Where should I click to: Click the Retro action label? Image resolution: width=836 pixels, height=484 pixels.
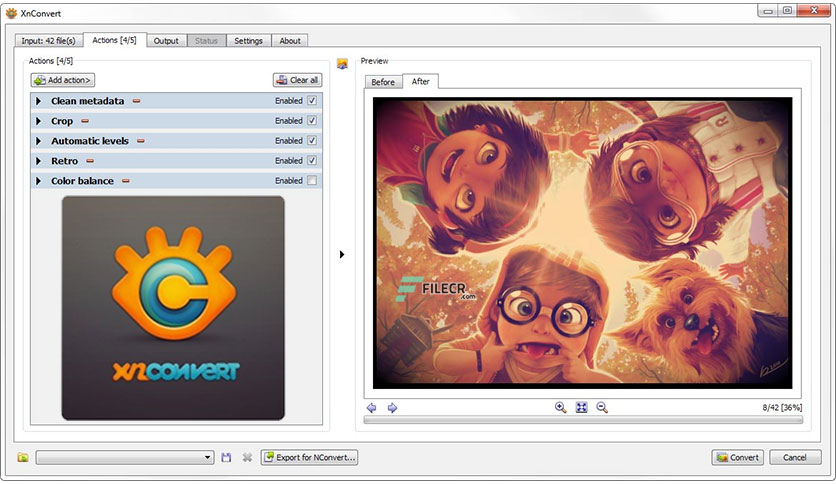(x=65, y=161)
